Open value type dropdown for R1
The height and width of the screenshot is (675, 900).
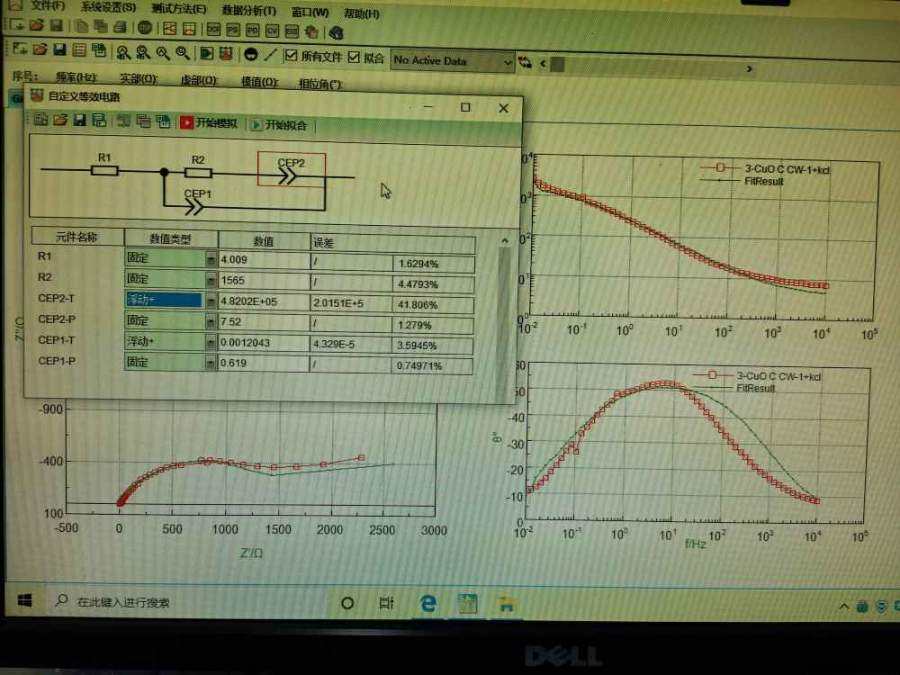click(x=210, y=259)
